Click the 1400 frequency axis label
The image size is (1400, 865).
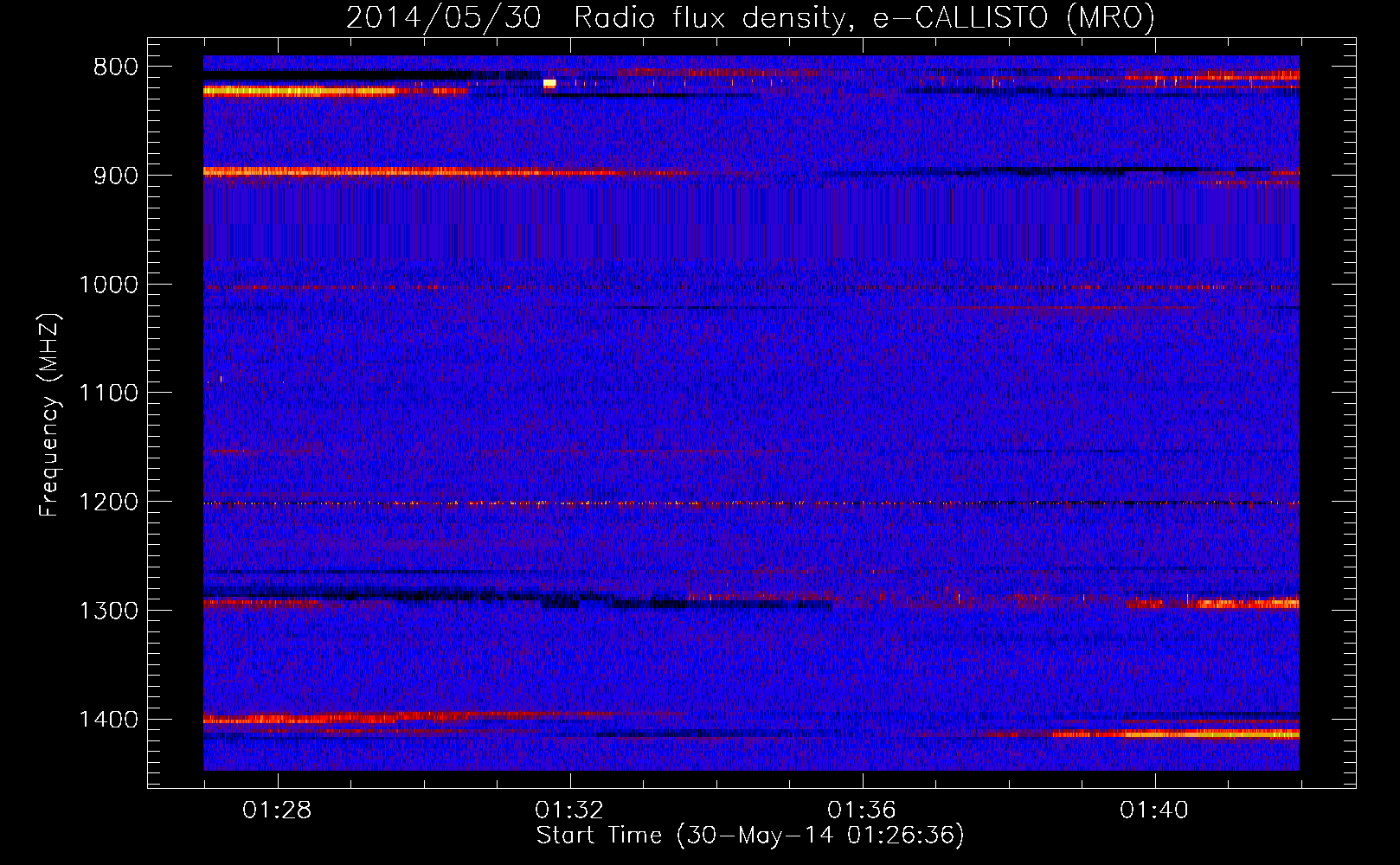108,720
